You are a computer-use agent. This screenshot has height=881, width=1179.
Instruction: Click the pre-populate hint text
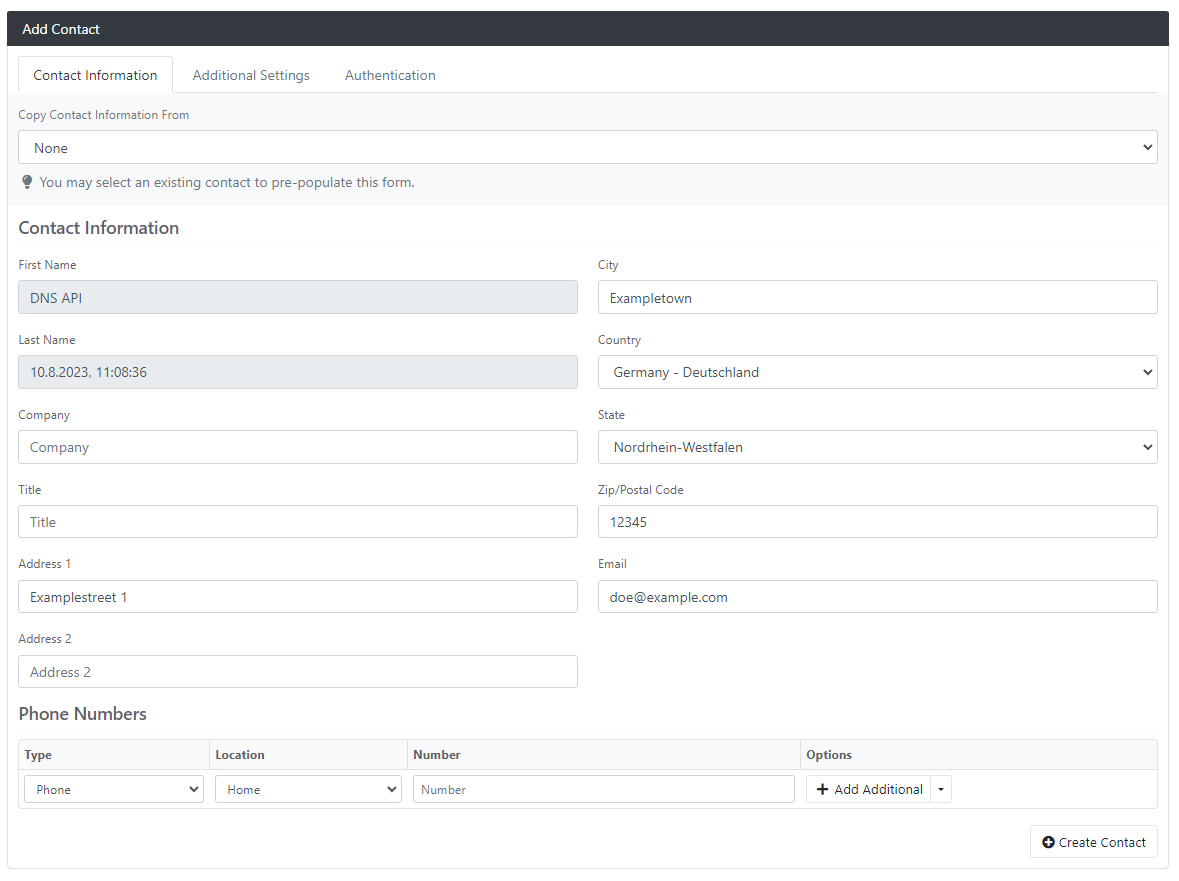pyautogui.click(x=227, y=182)
